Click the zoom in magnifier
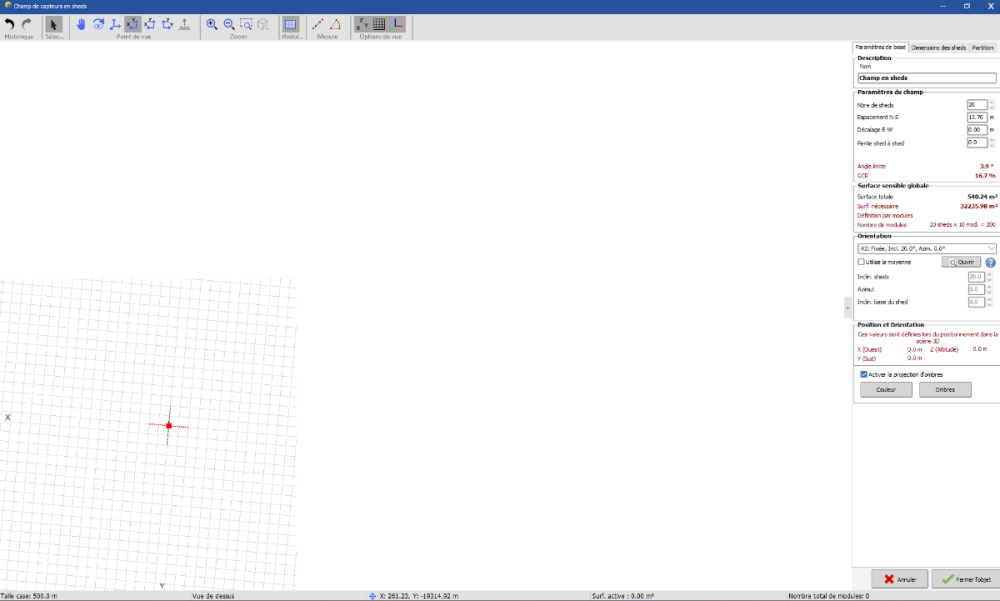 pos(212,24)
